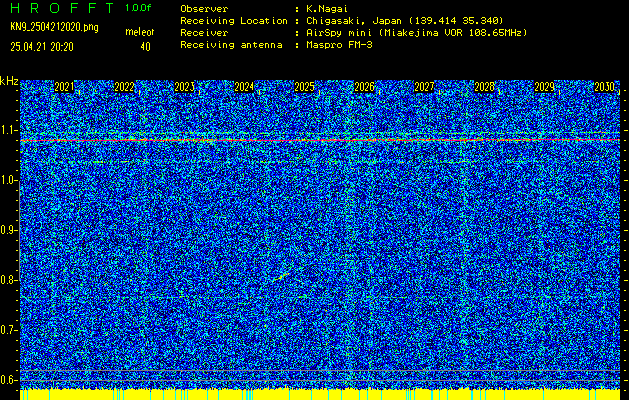The width and height of the screenshot is (629, 400).
Task: Click the date stamp 25.04.21 20:20
Action: (x=42, y=47)
